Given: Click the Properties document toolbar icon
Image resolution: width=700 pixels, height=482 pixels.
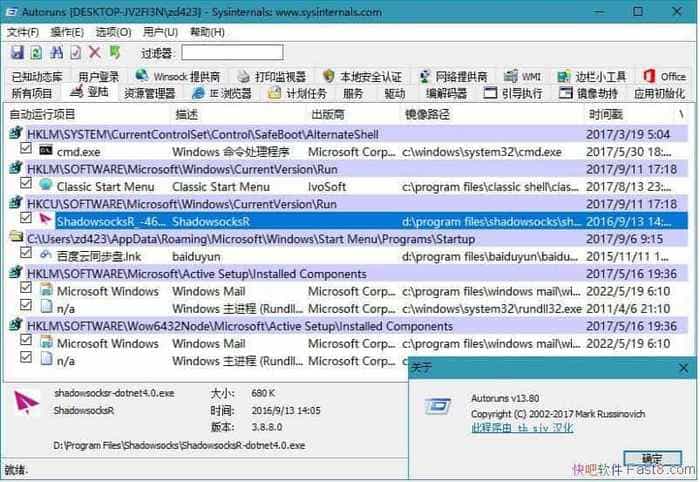Looking at the screenshot, I should pyautogui.click(x=75, y=52).
